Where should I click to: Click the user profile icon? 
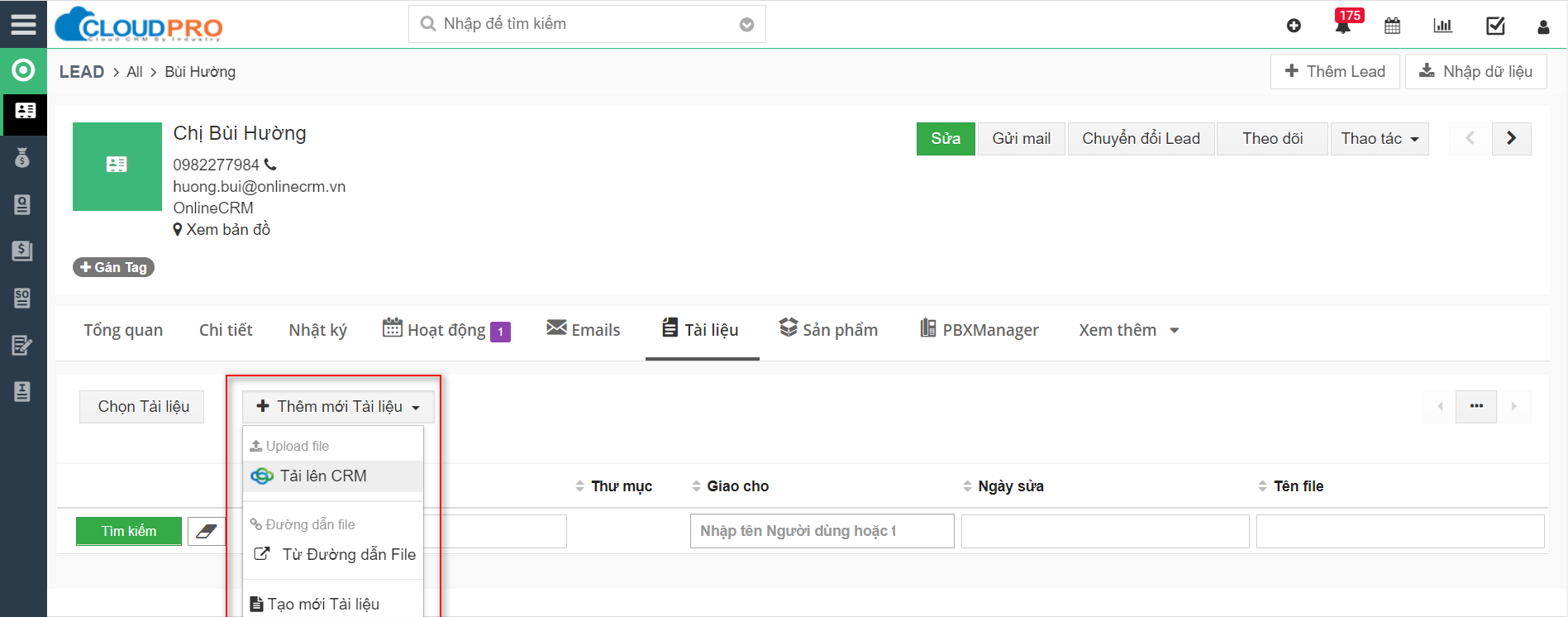[1543, 26]
